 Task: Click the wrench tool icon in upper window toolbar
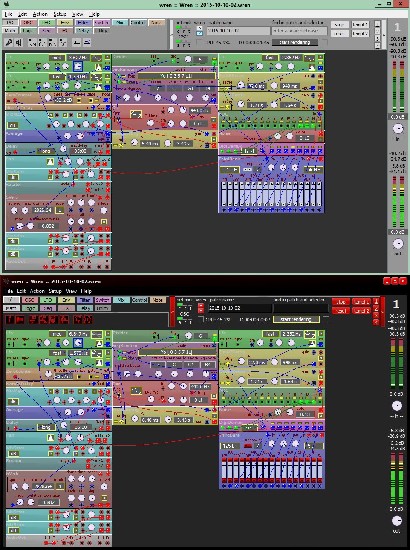[x=9, y=42]
